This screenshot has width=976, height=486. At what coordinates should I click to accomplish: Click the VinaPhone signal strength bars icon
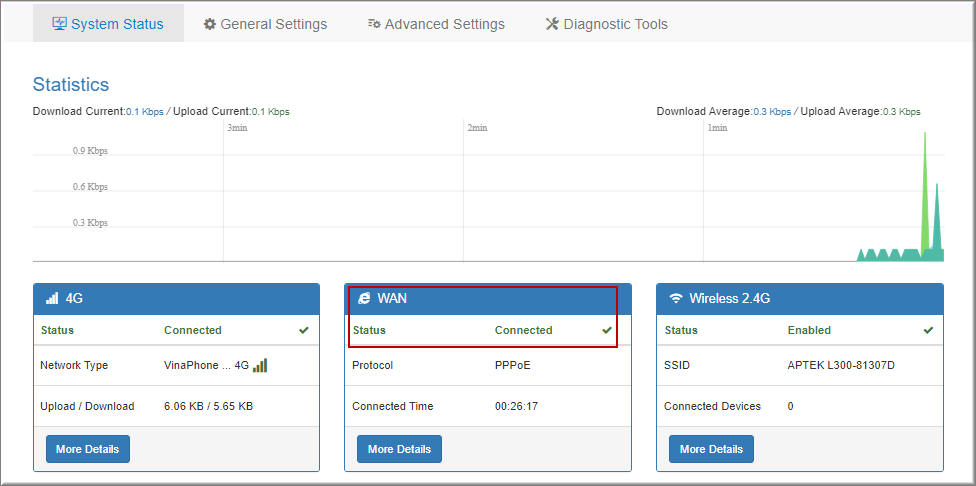(x=260, y=366)
